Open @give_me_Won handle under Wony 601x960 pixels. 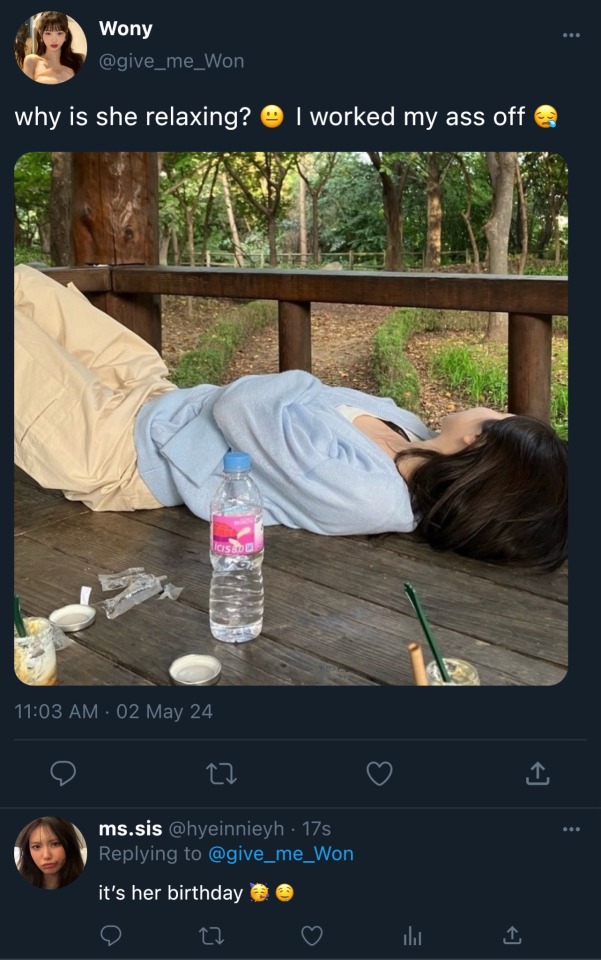coord(171,61)
